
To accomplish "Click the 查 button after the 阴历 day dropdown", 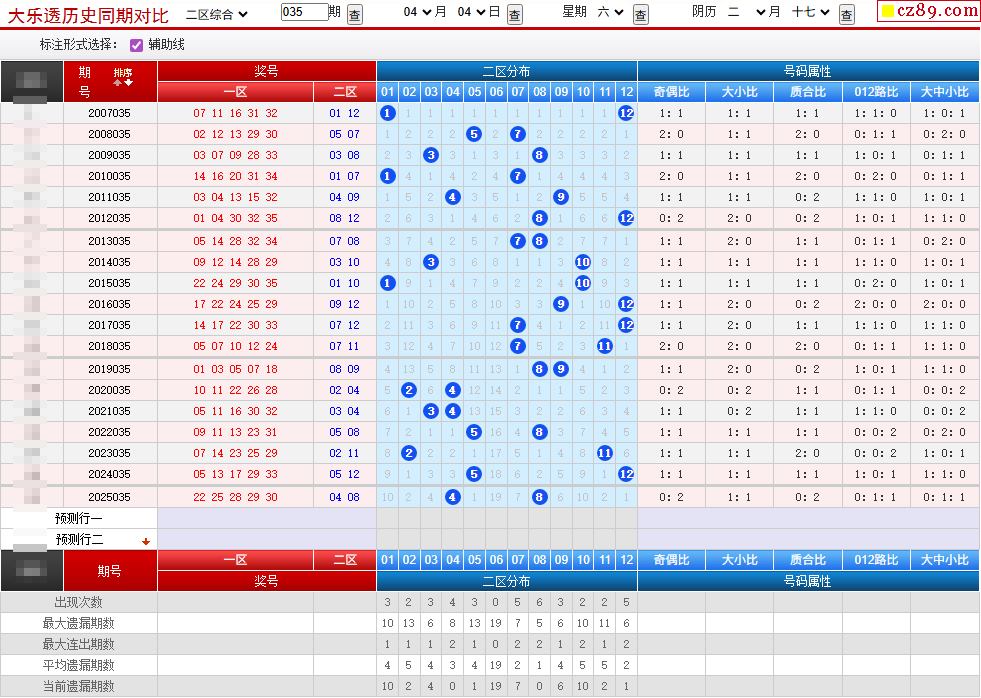I will tap(847, 13).
